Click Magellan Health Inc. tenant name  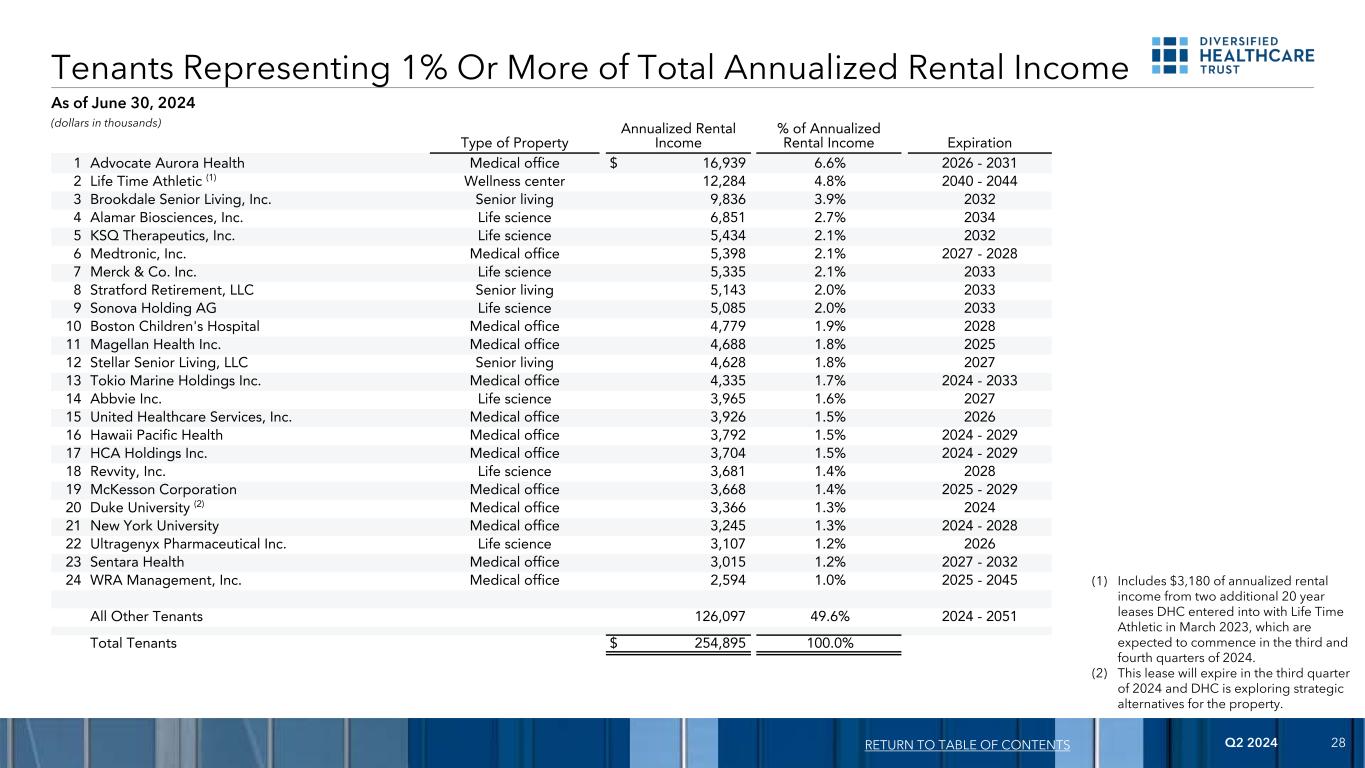154,344
